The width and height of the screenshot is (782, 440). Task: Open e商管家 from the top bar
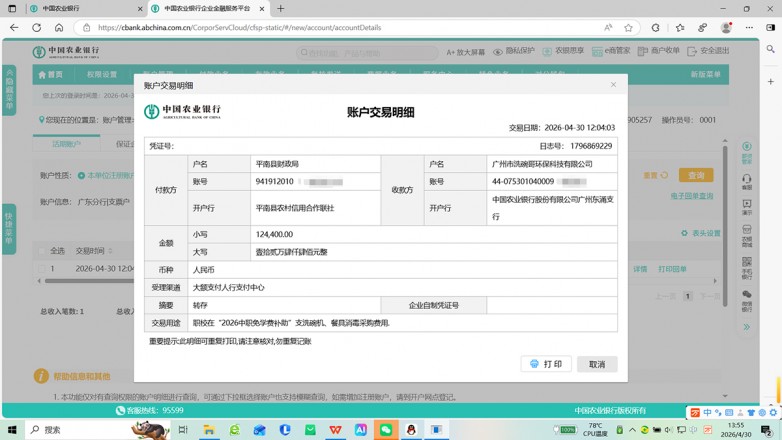click(x=611, y=51)
